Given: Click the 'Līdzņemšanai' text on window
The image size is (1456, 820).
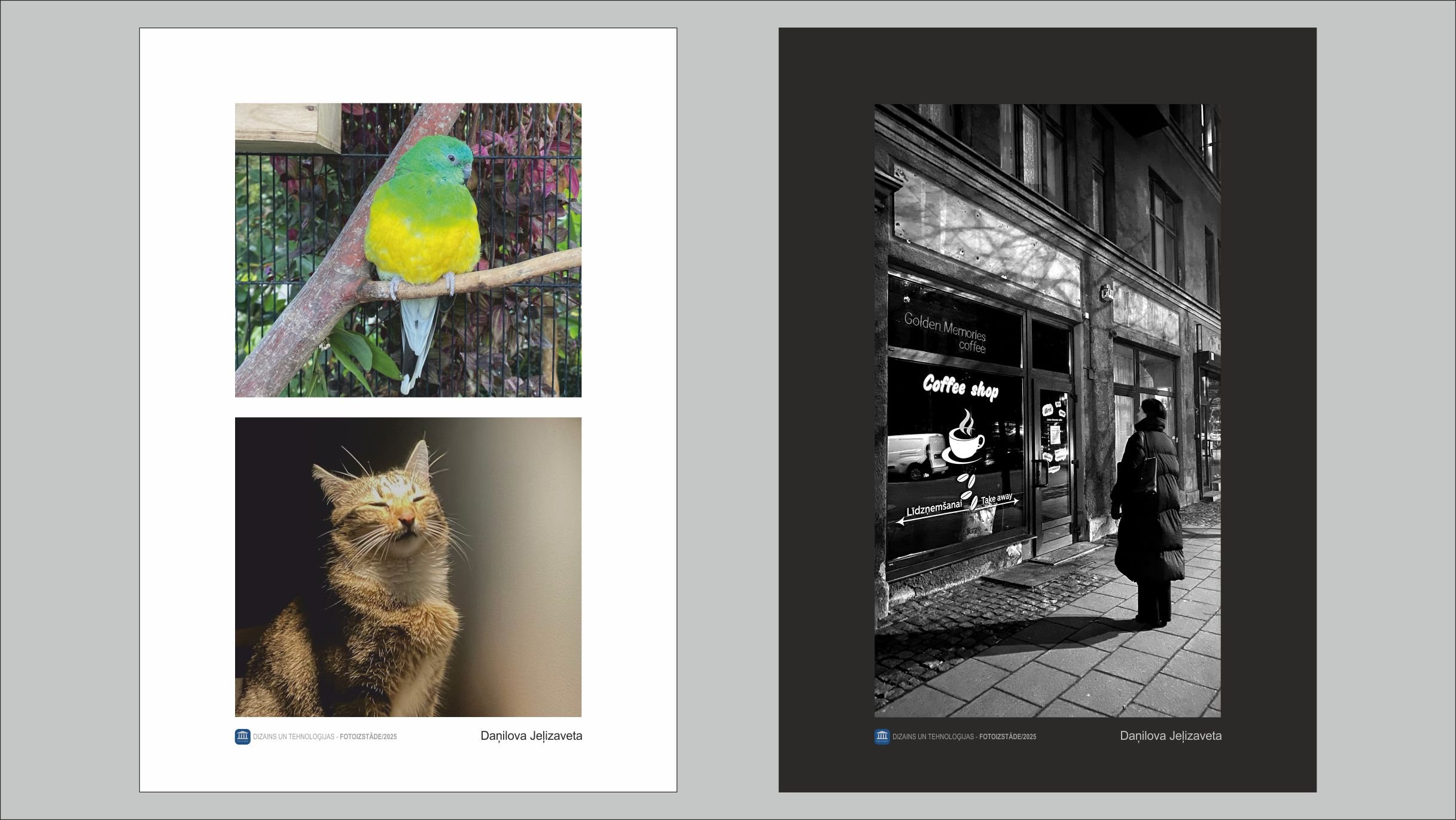Looking at the screenshot, I should coord(934,509).
